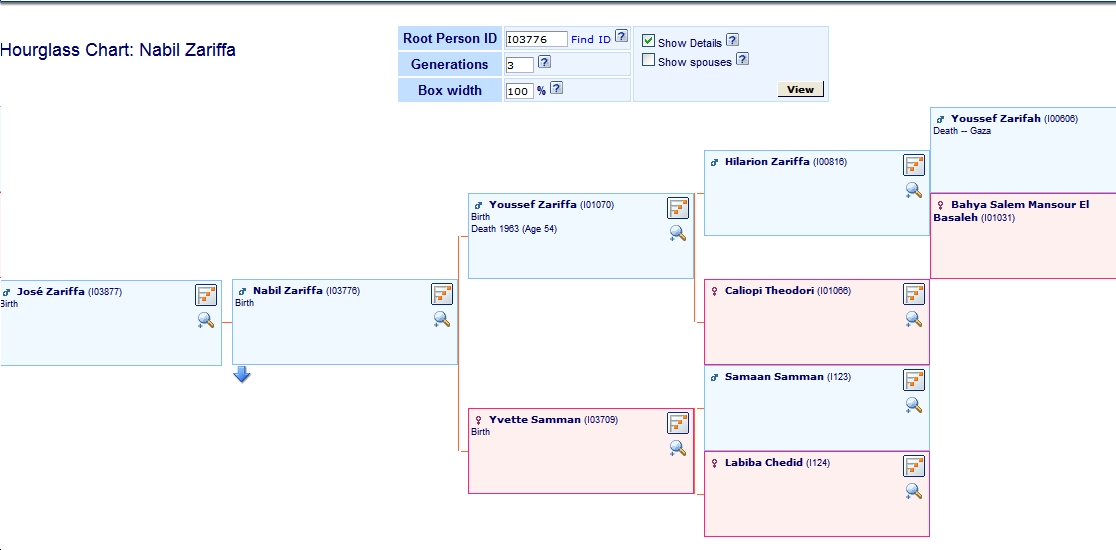This screenshot has height=550, width=1116.
Task: Click the Box width percentage field
Action: point(519,91)
